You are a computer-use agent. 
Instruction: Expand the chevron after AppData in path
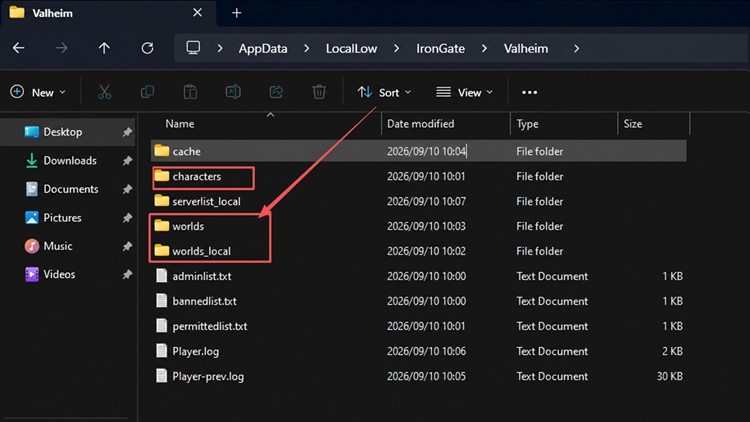click(307, 48)
